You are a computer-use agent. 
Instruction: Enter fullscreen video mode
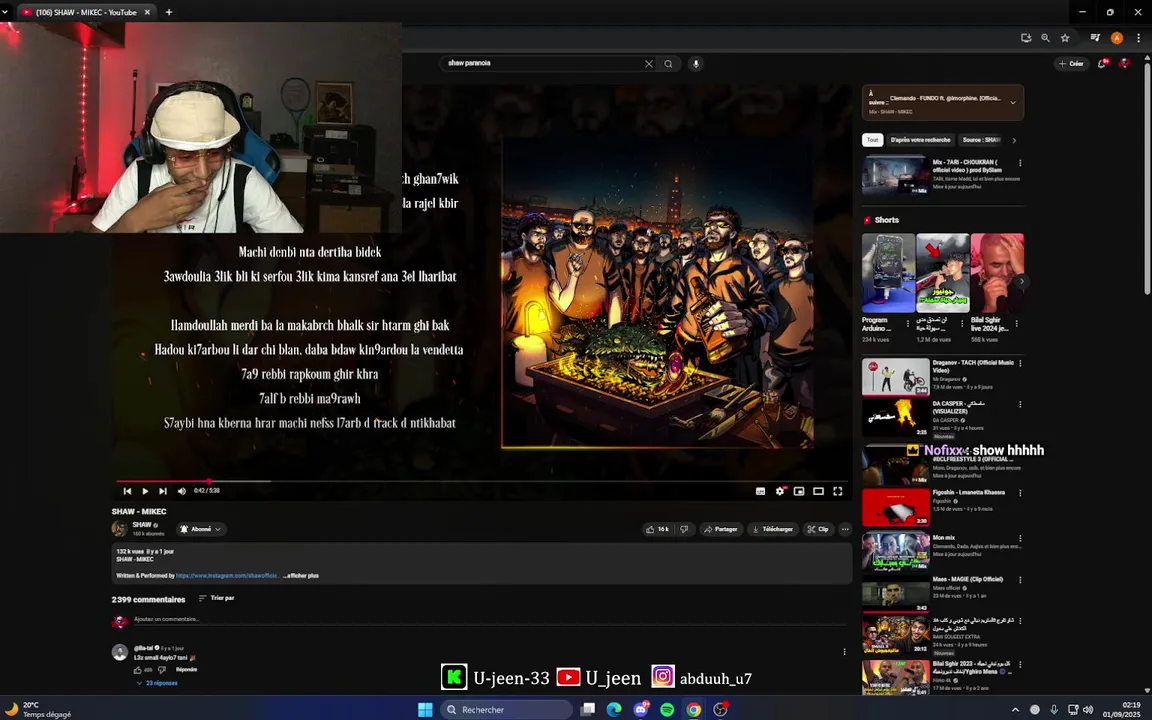point(838,492)
